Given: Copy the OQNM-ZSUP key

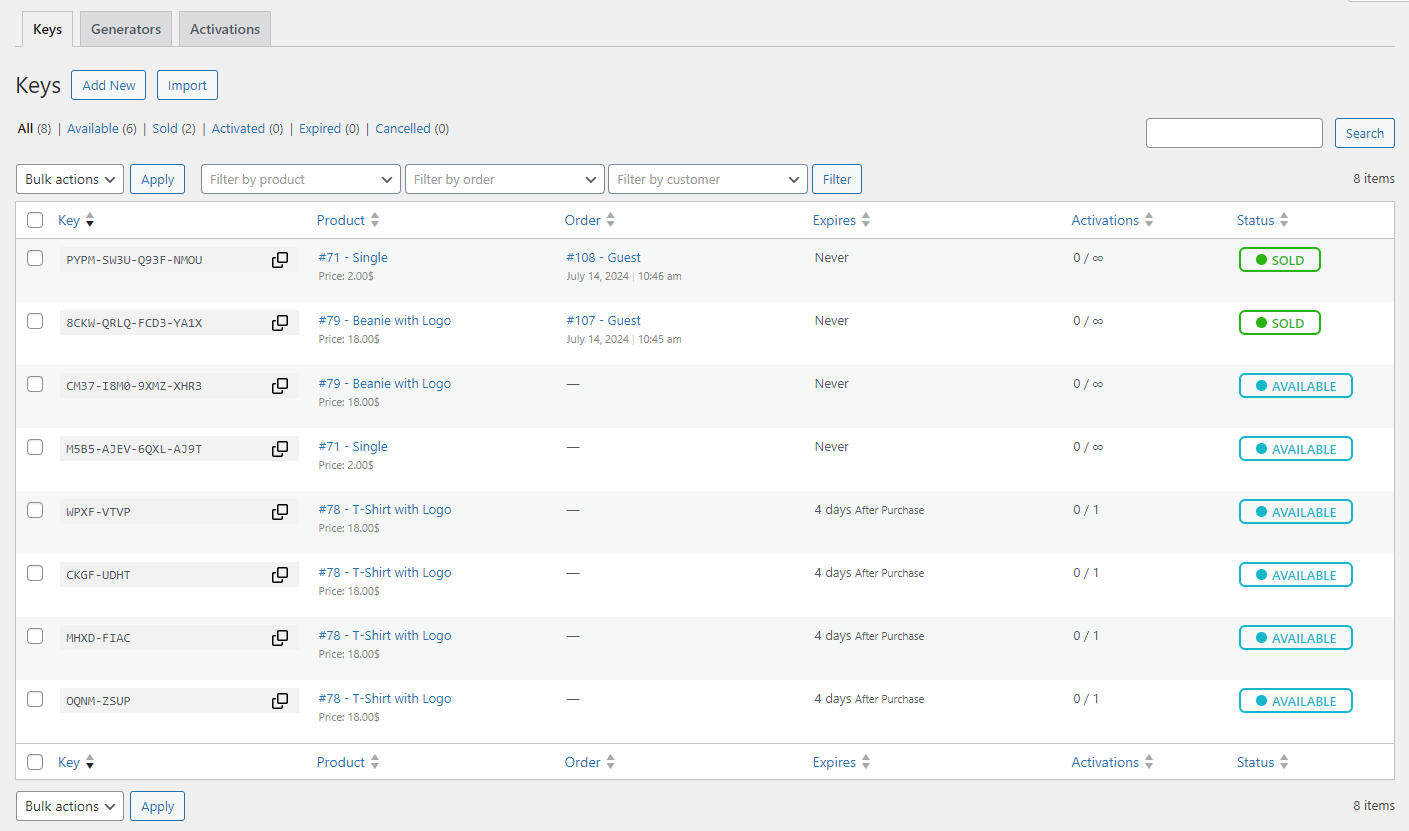Looking at the screenshot, I should 280,701.
